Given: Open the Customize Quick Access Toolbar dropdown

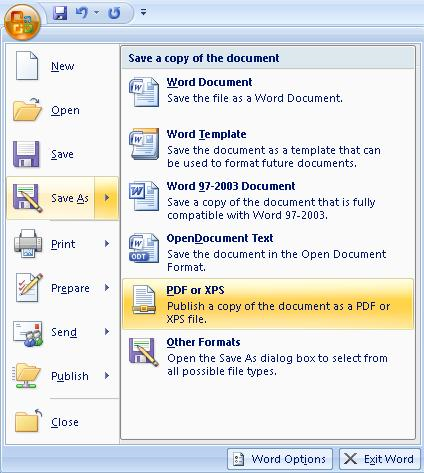Looking at the screenshot, I should (x=143, y=12).
